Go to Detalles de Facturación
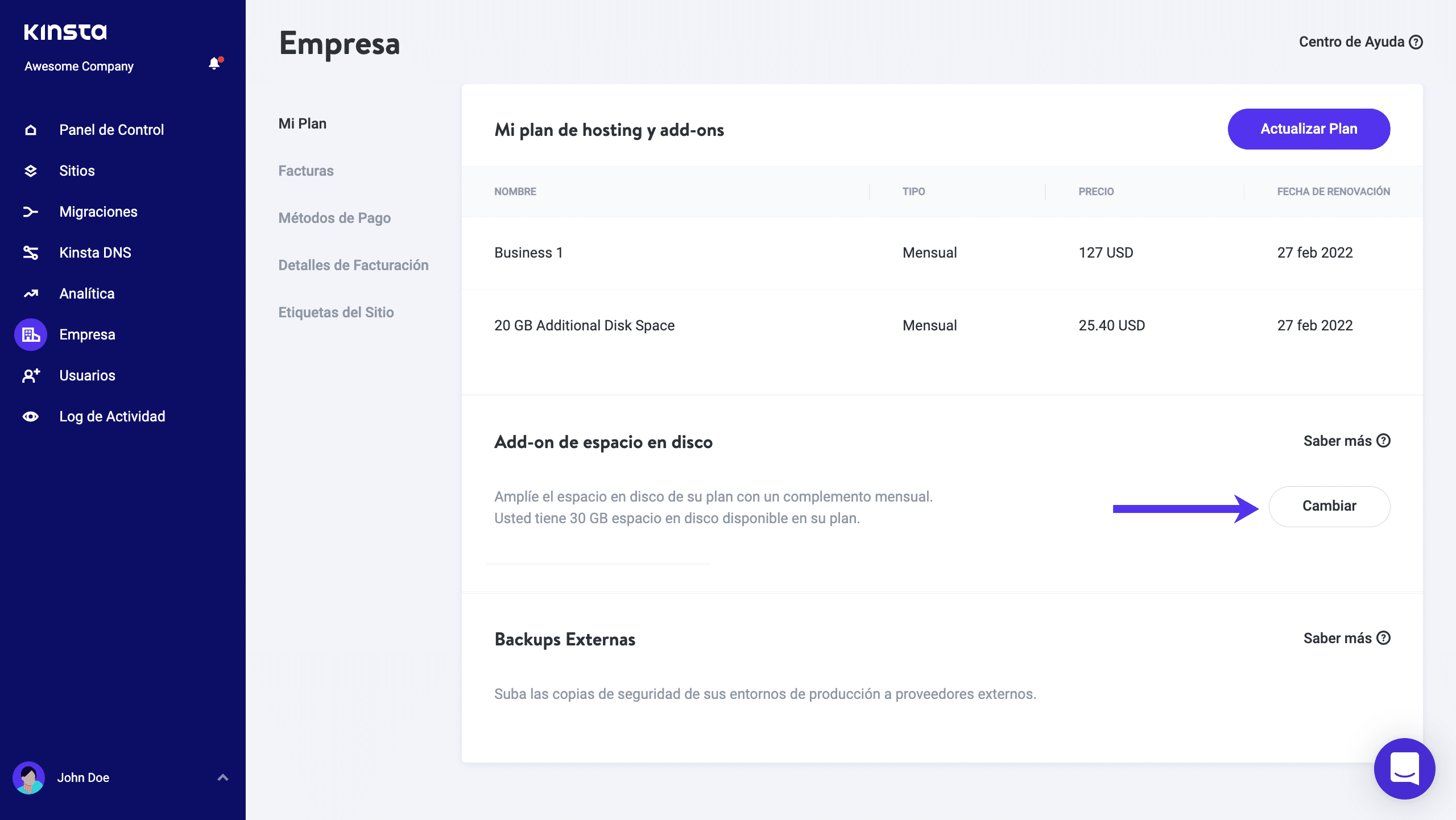The width and height of the screenshot is (1456, 820). pyautogui.click(x=353, y=265)
